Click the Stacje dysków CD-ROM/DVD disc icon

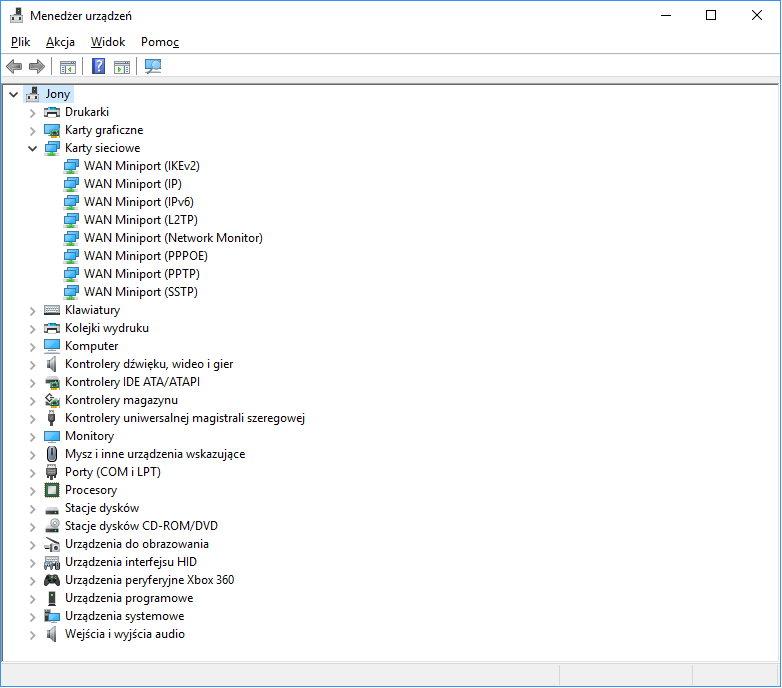(52, 525)
